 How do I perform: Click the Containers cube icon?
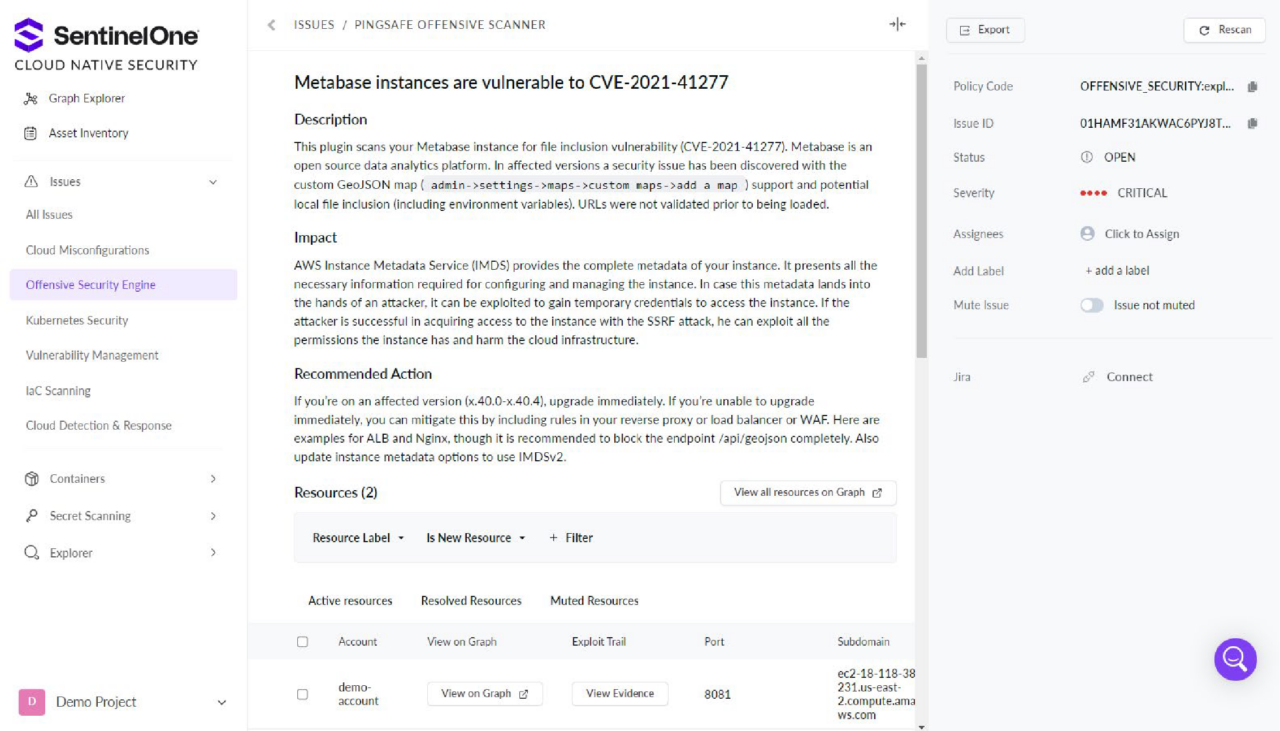click(31, 479)
